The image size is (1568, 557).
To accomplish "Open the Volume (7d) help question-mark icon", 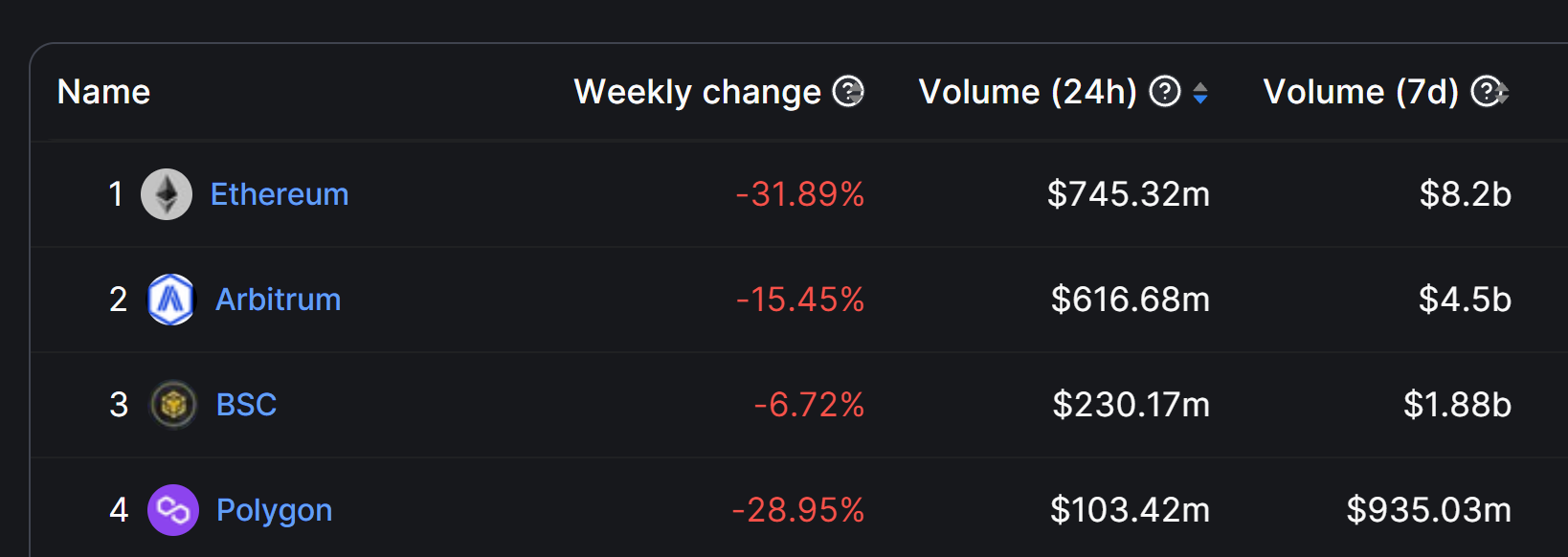I will [1485, 92].
